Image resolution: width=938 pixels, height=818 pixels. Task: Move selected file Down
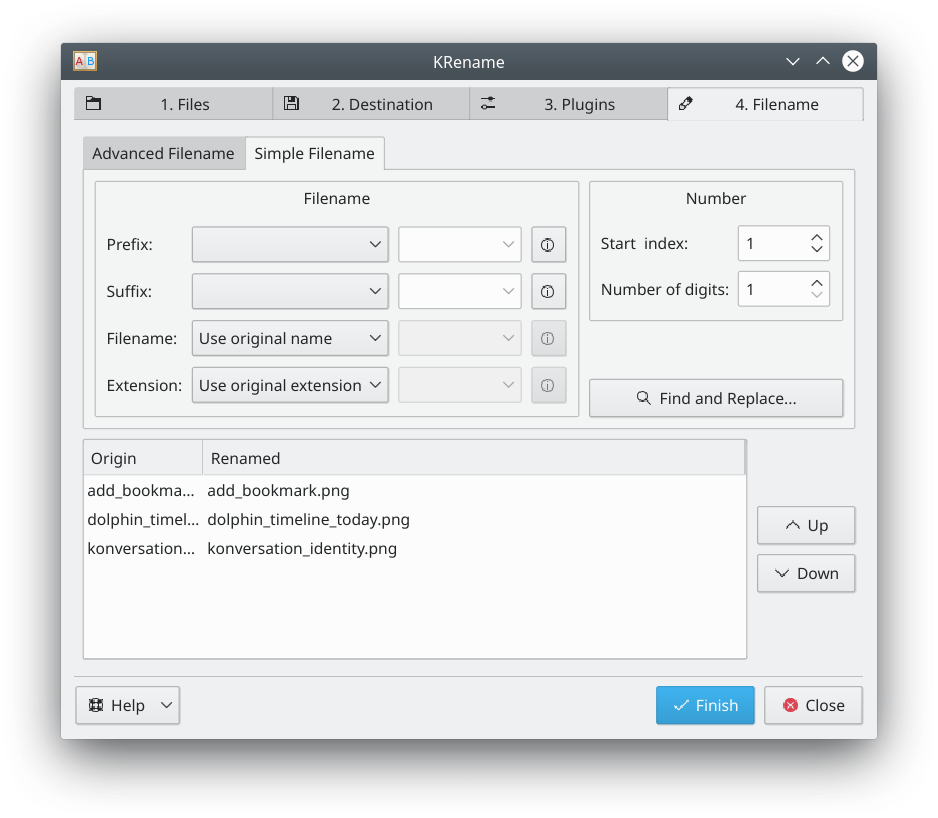(806, 573)
